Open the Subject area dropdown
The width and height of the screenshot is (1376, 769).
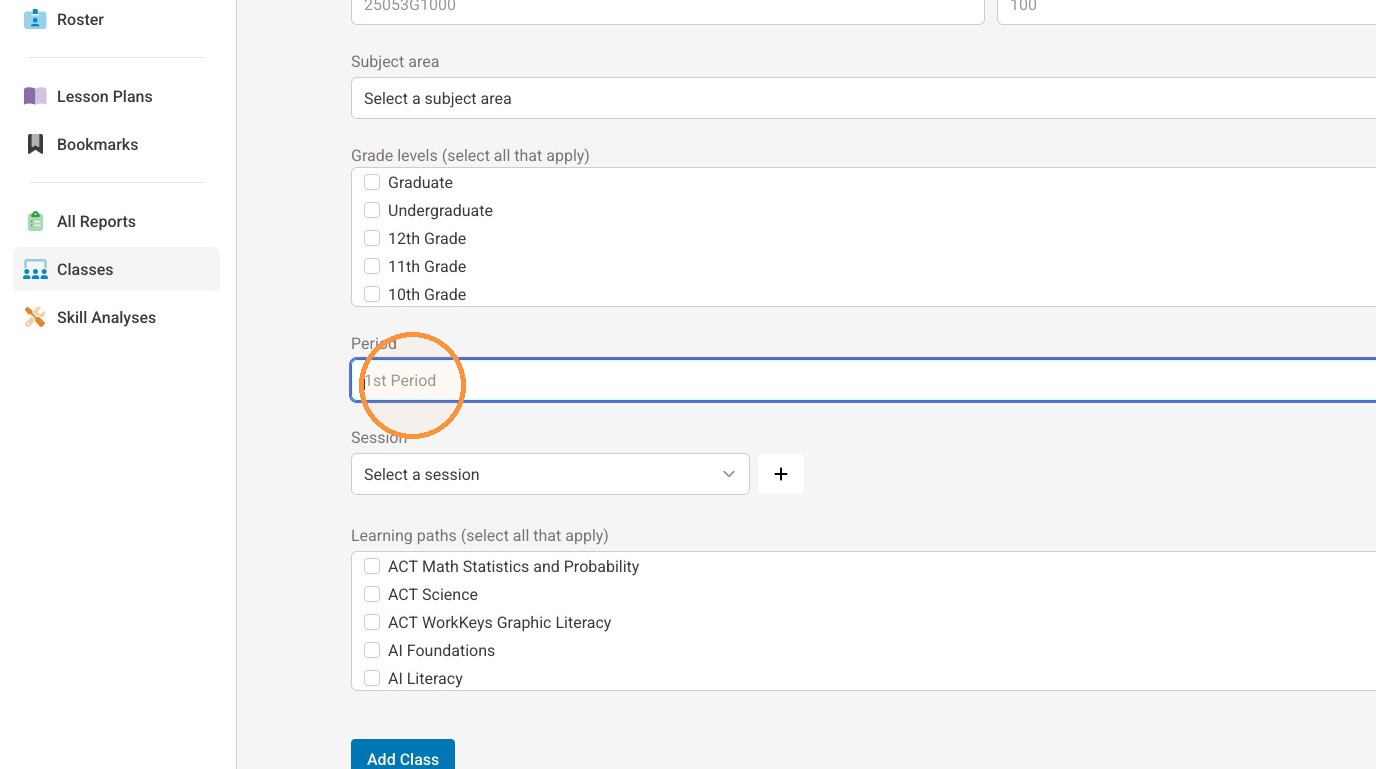(x=863, y=98)
